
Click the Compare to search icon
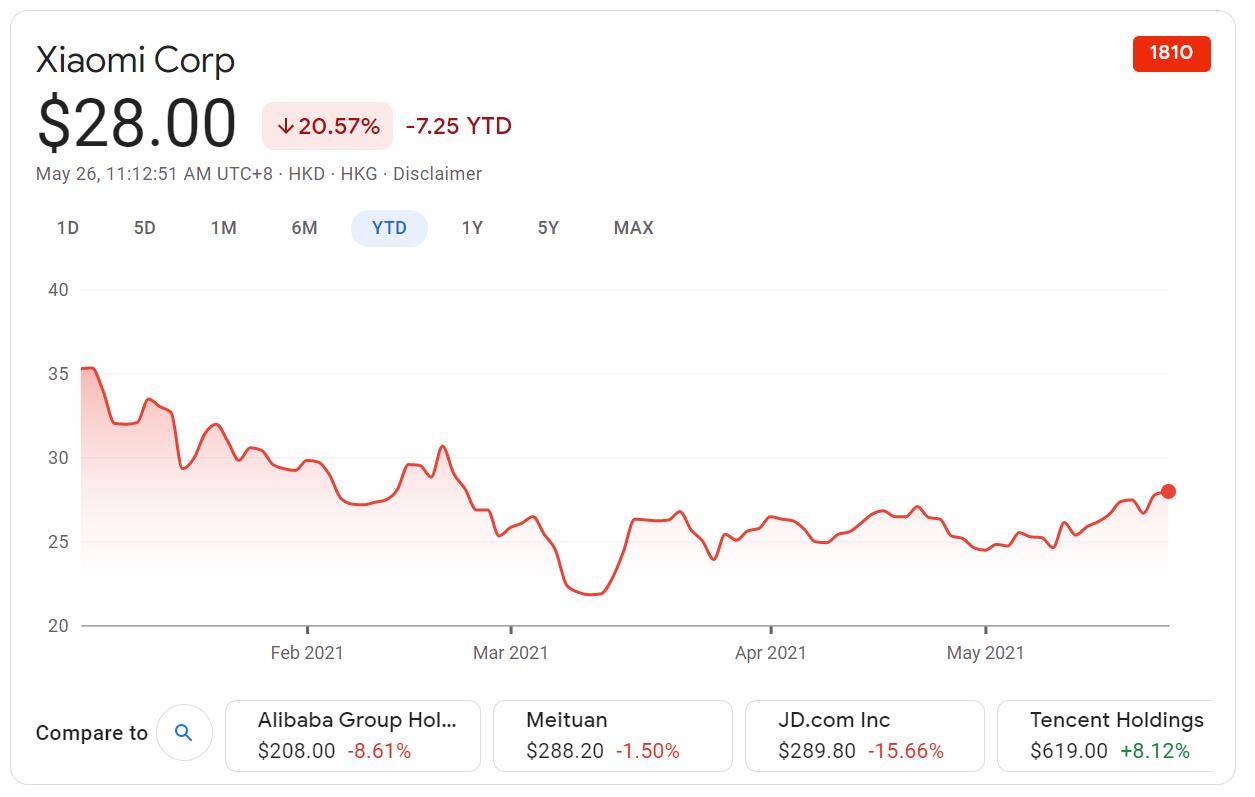click(x=184, y=732)
